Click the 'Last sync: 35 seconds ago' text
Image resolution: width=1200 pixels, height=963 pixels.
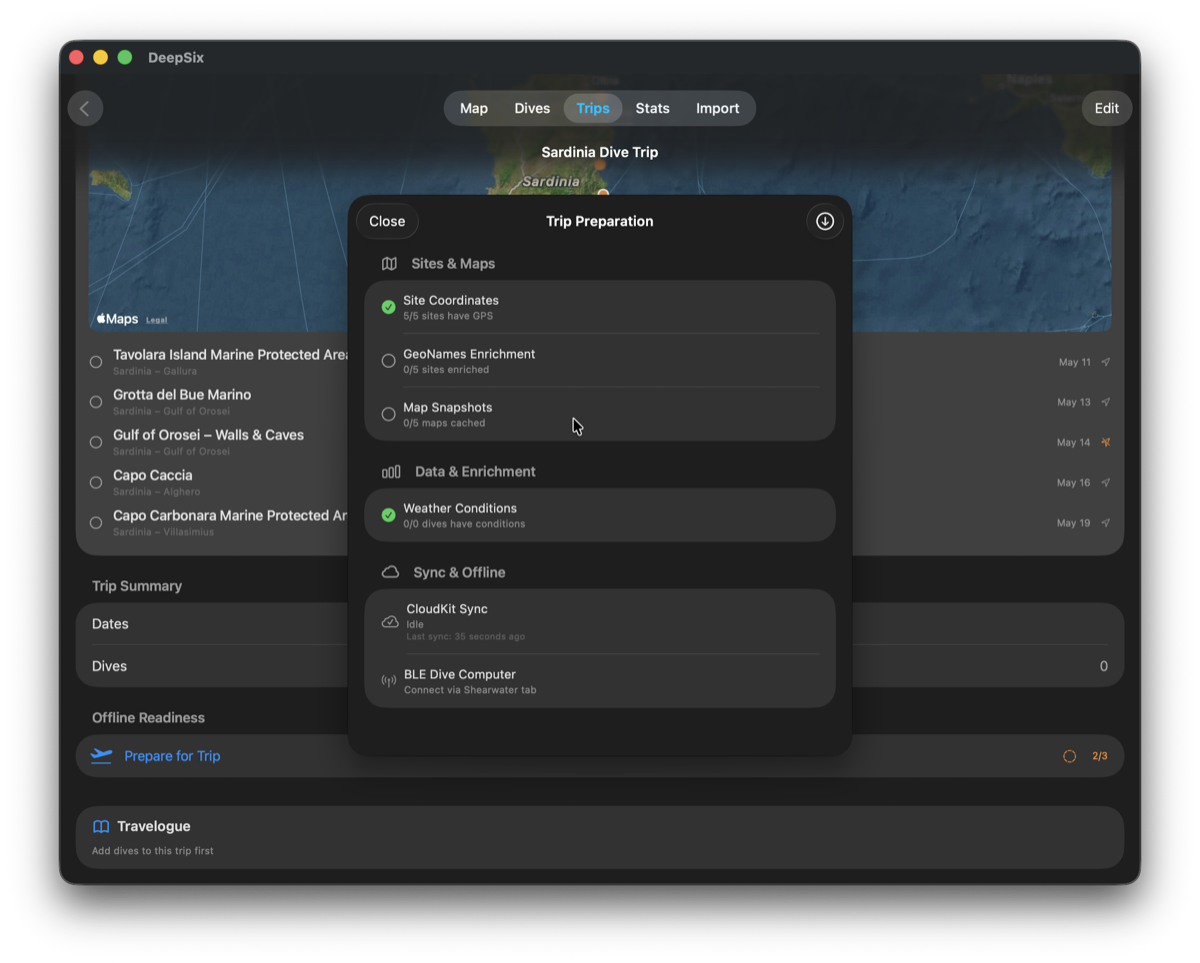click(x=465, y=636)
